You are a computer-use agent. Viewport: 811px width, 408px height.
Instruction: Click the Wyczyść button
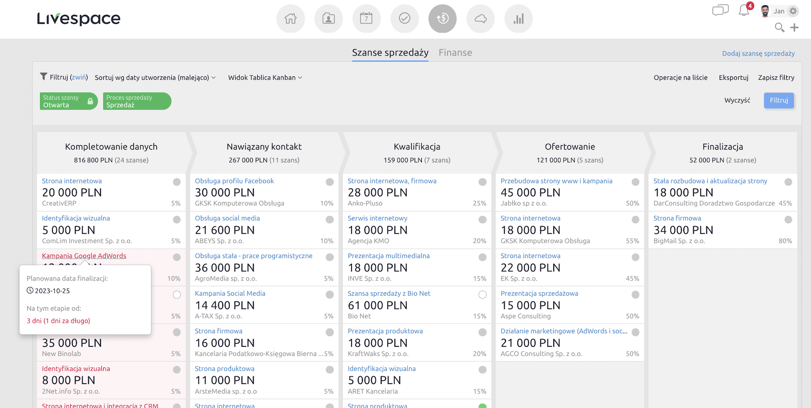[x=737, y=101]
